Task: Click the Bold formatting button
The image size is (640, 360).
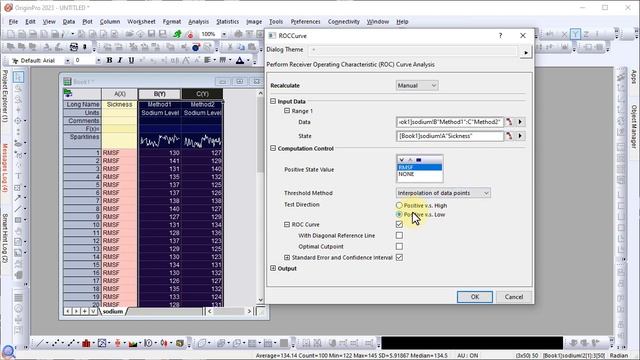Action: tap(109, 60)
